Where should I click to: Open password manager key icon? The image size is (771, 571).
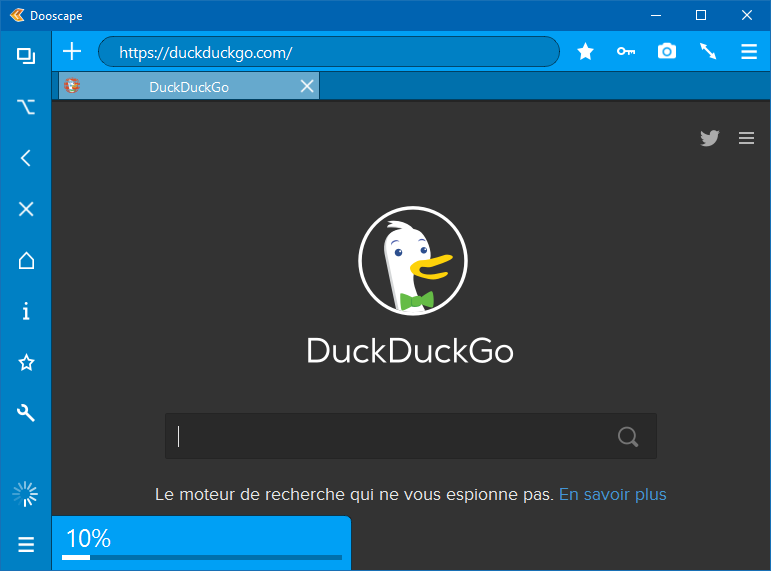tap(626, 52)
